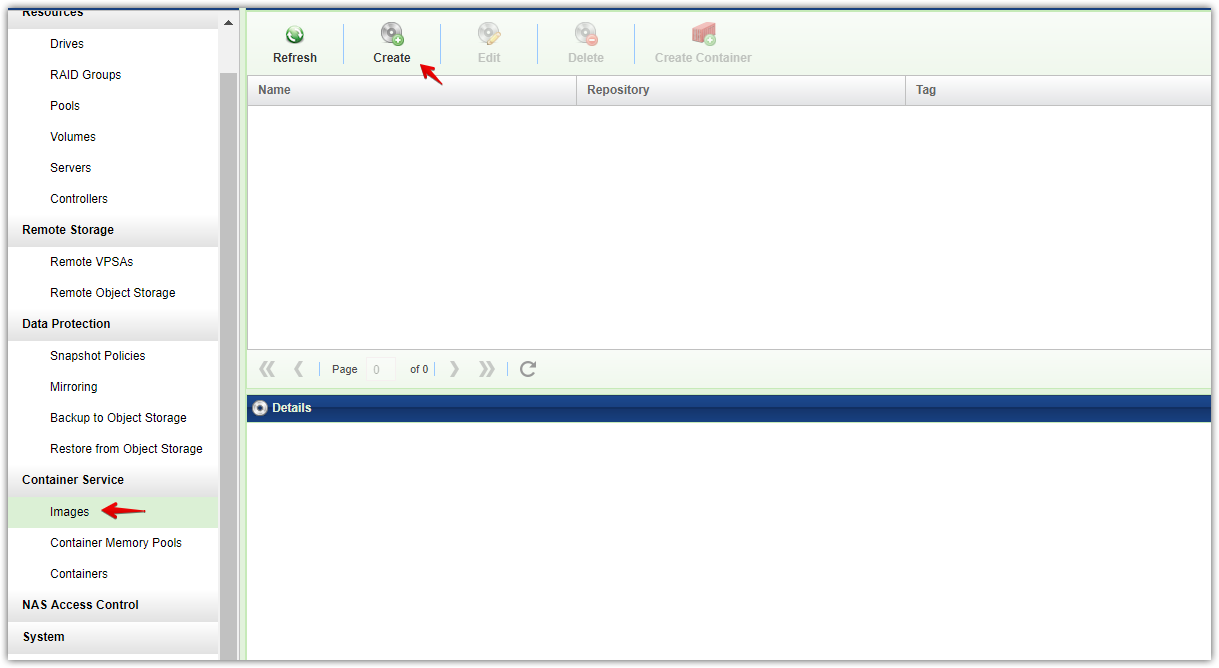
Task: Go to first page of the table
Action: pos(266,369)
